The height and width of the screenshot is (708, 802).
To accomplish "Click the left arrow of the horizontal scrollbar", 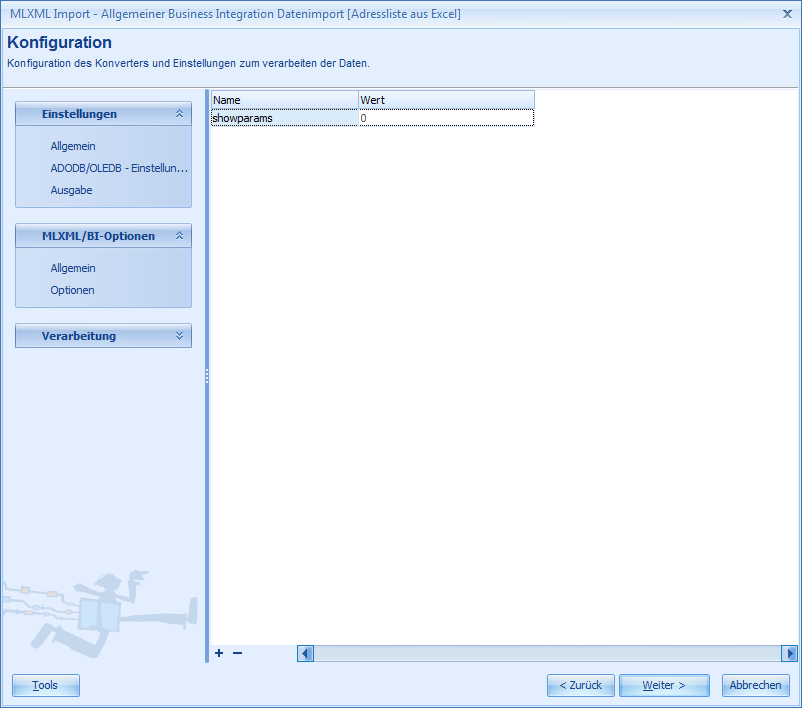I will click(x=305, y=653).
